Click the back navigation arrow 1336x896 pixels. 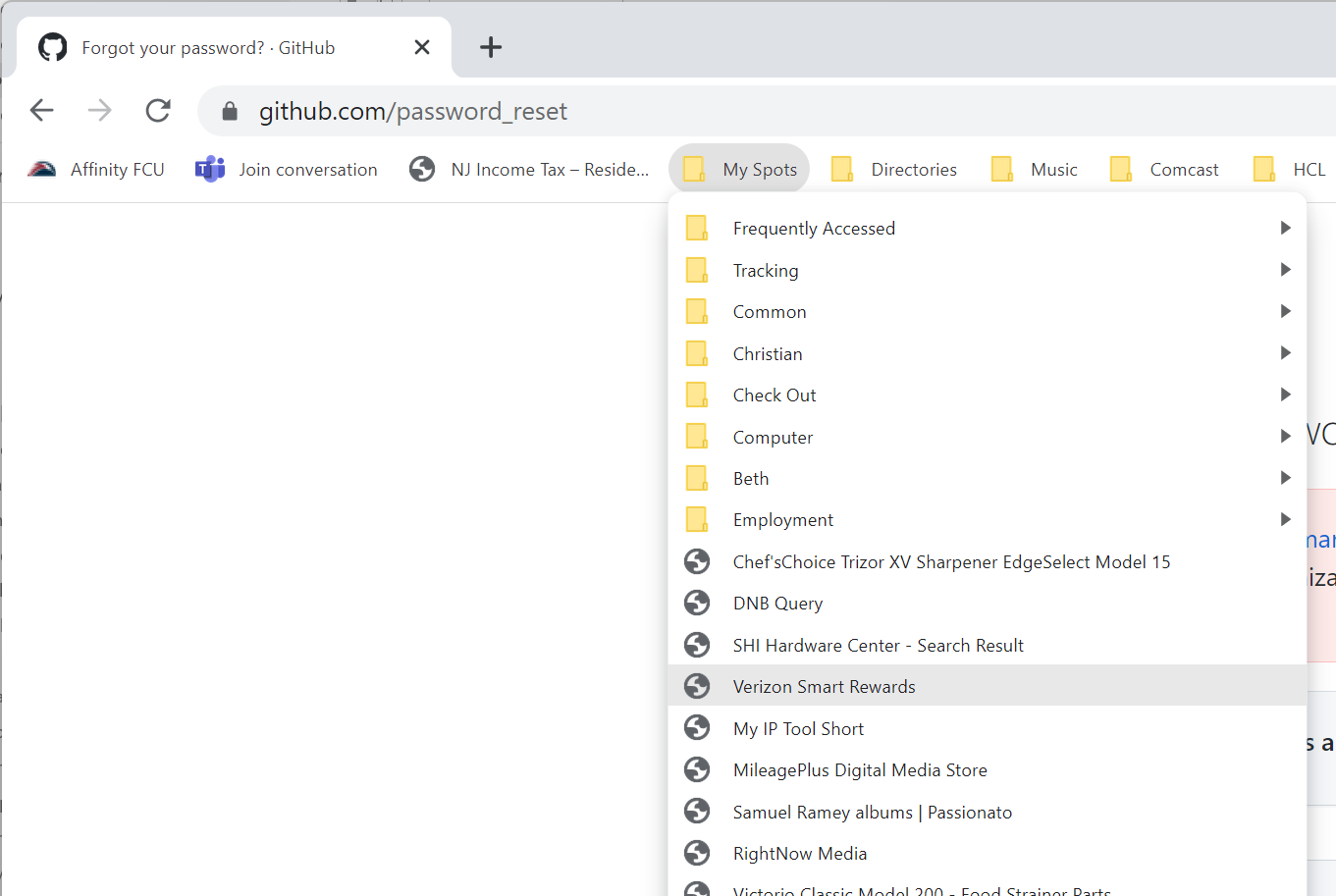[x=41, y=110]
